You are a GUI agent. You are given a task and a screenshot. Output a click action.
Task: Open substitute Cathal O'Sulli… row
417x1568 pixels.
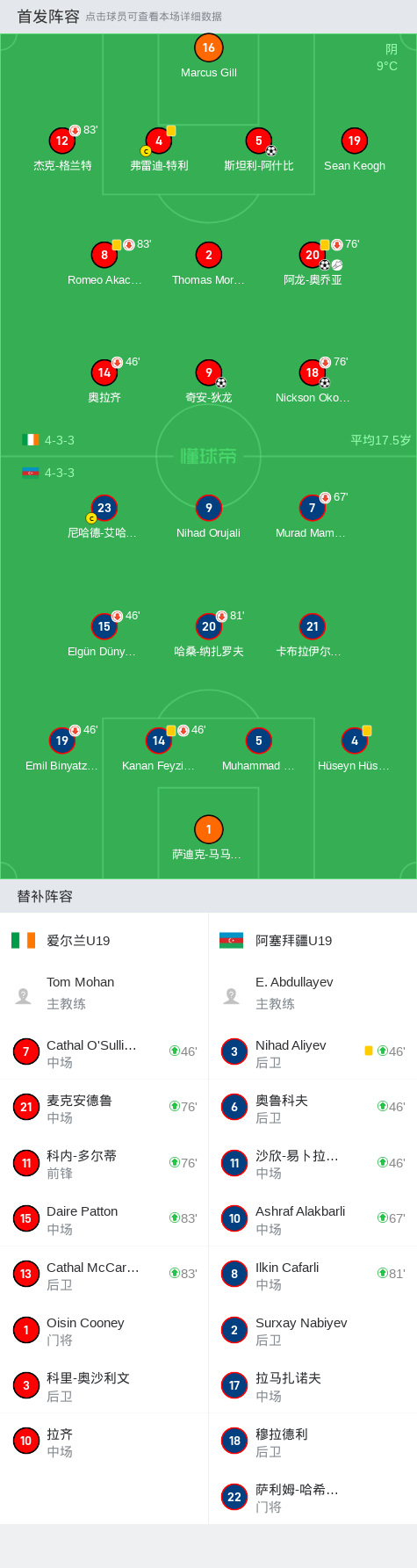point(104,1051)
